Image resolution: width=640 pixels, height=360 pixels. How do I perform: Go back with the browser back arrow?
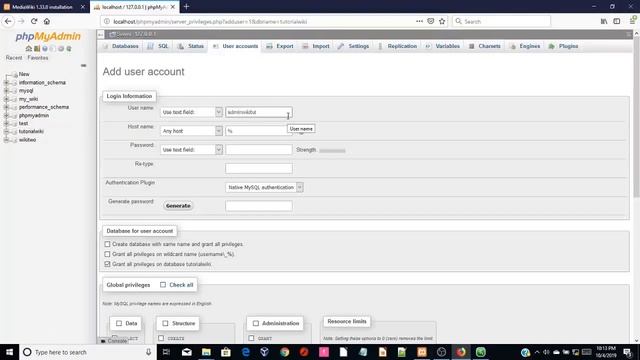coord(8,21)
